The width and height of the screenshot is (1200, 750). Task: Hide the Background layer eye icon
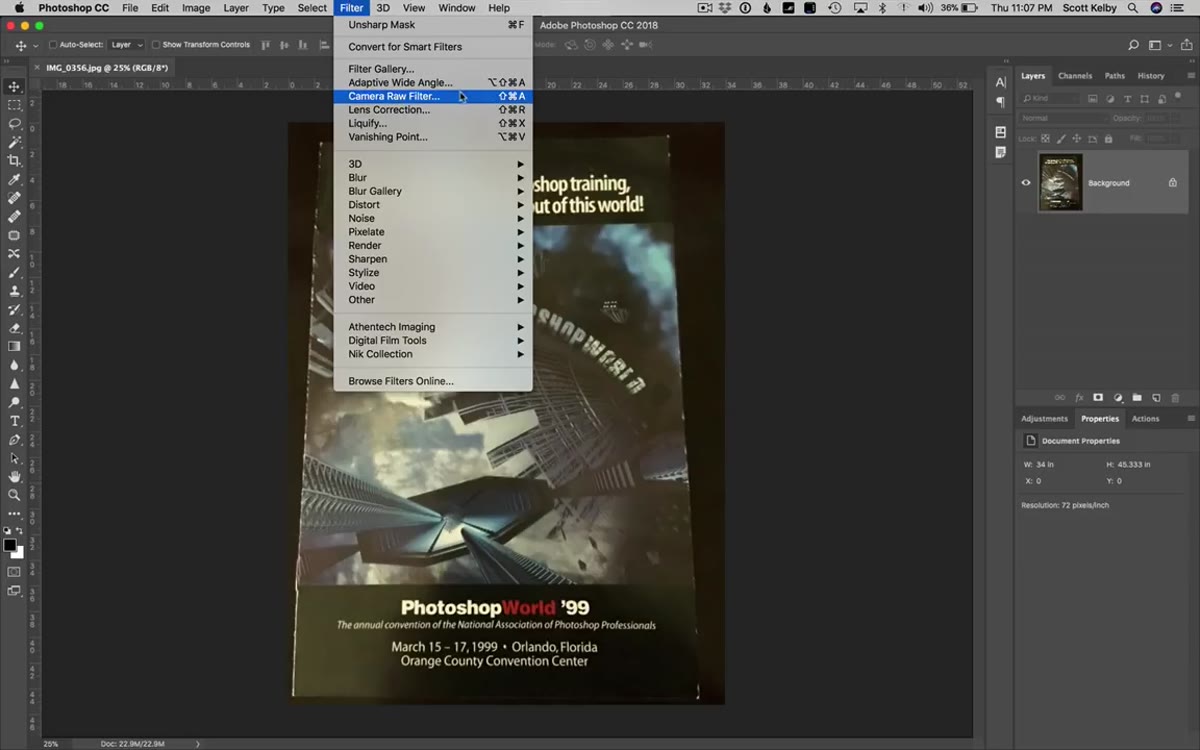point(1026,183)
